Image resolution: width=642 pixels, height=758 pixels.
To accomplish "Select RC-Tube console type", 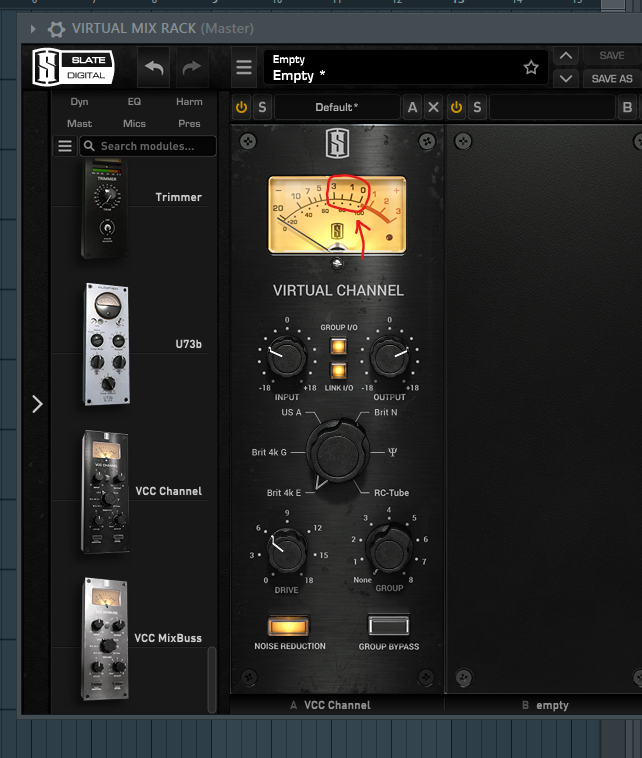I will click(x=392, y=493).
